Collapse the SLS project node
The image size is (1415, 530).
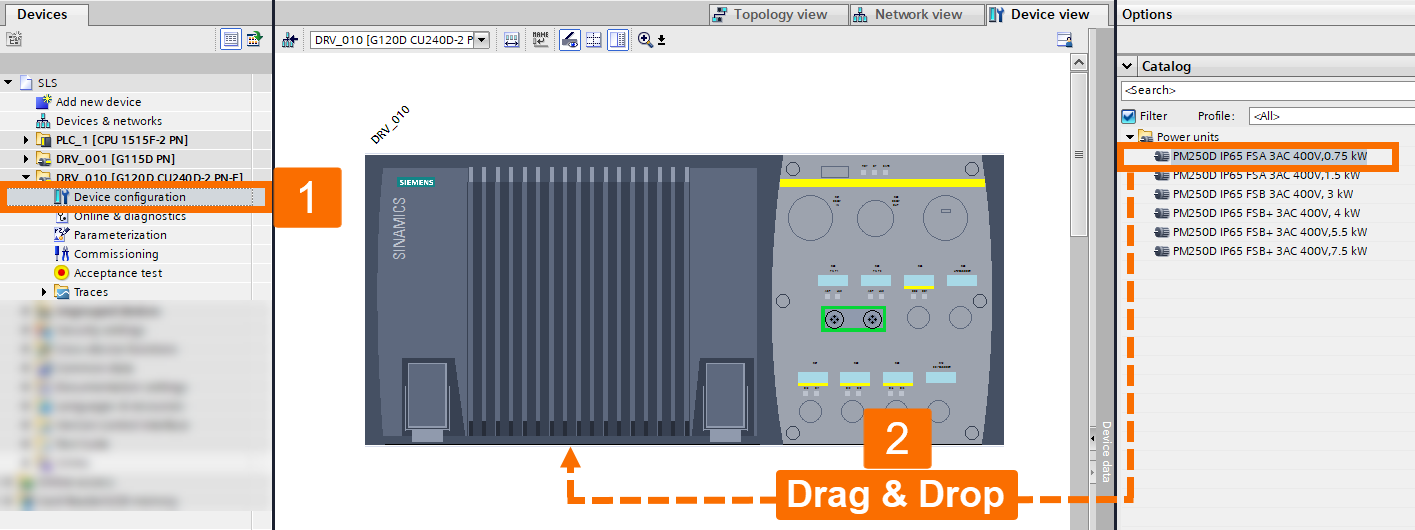pyautogui.click(x=9, y=83)
